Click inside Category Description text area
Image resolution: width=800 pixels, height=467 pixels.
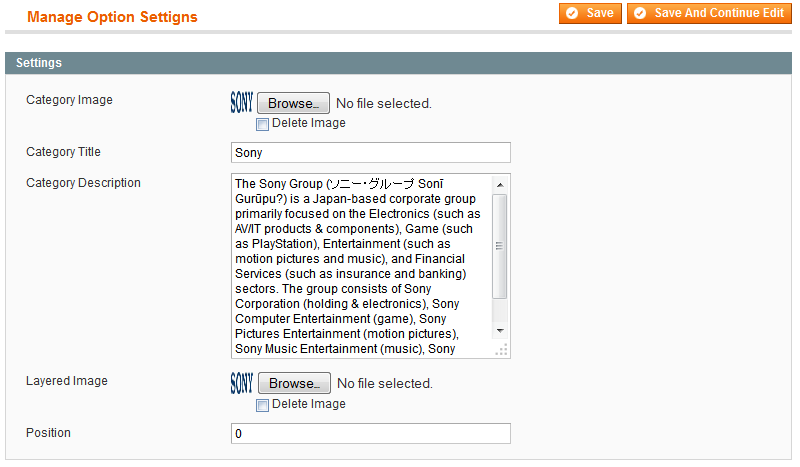click(x=361, y=266)
